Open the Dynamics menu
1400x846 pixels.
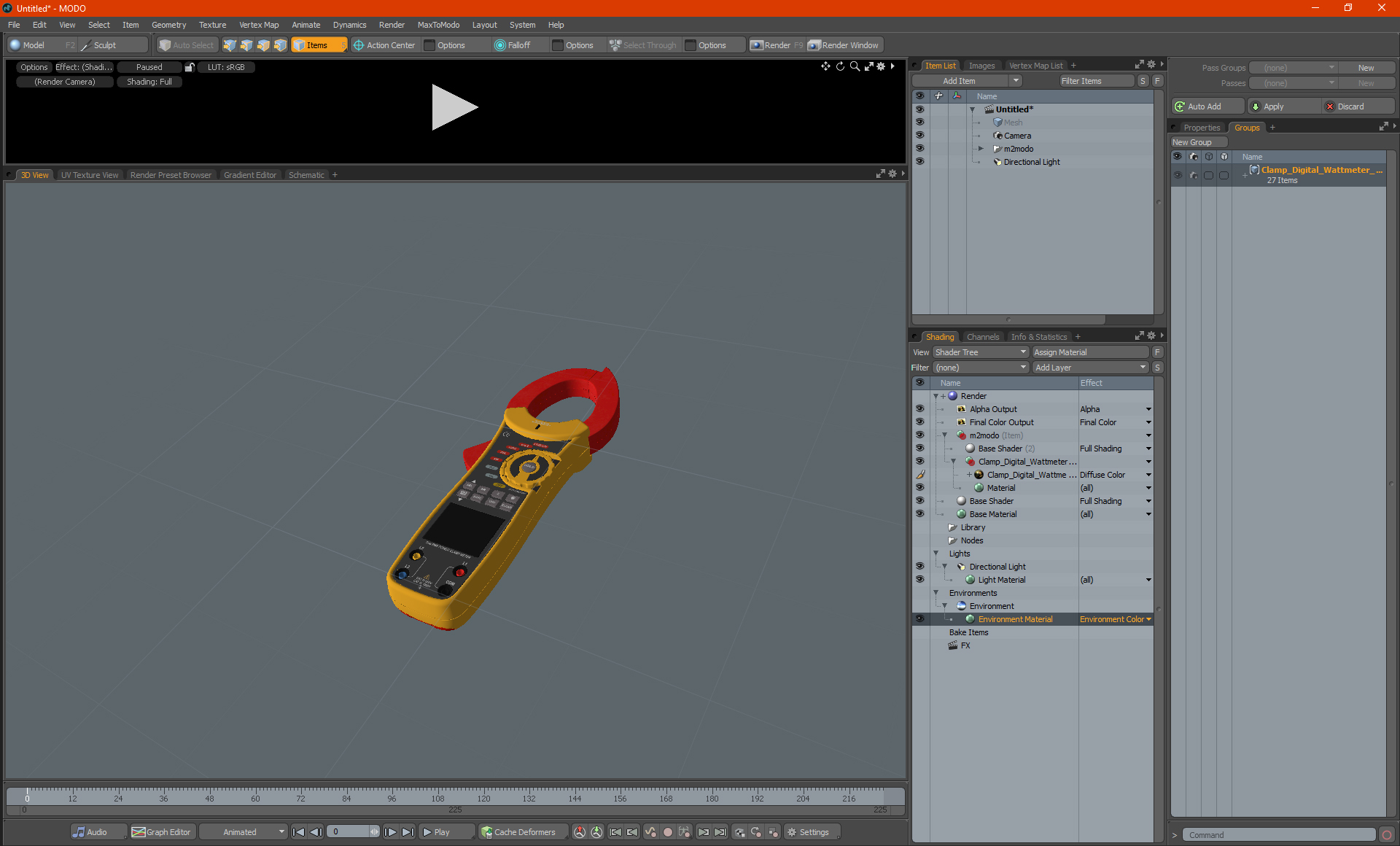coord(349,25)
